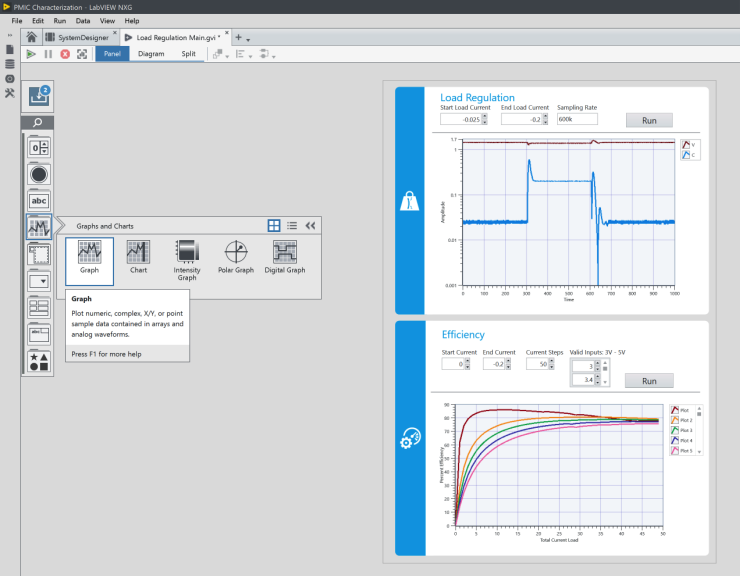
Task: Switch palette to grid icon view
Action: (274, 226)
